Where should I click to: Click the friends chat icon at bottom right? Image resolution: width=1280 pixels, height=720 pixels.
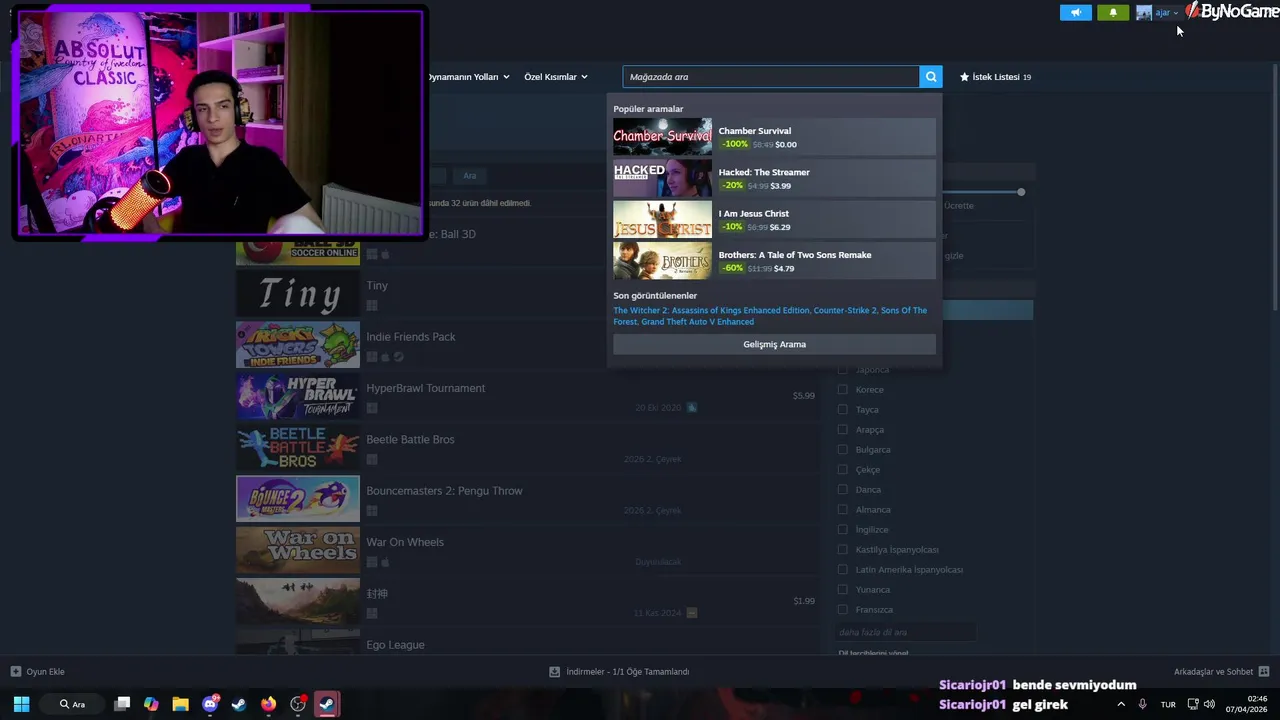[1264, 672]
